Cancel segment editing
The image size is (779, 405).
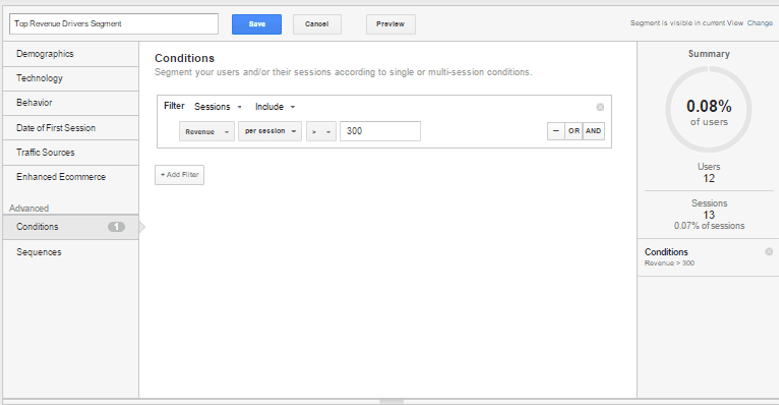point(317,24)
